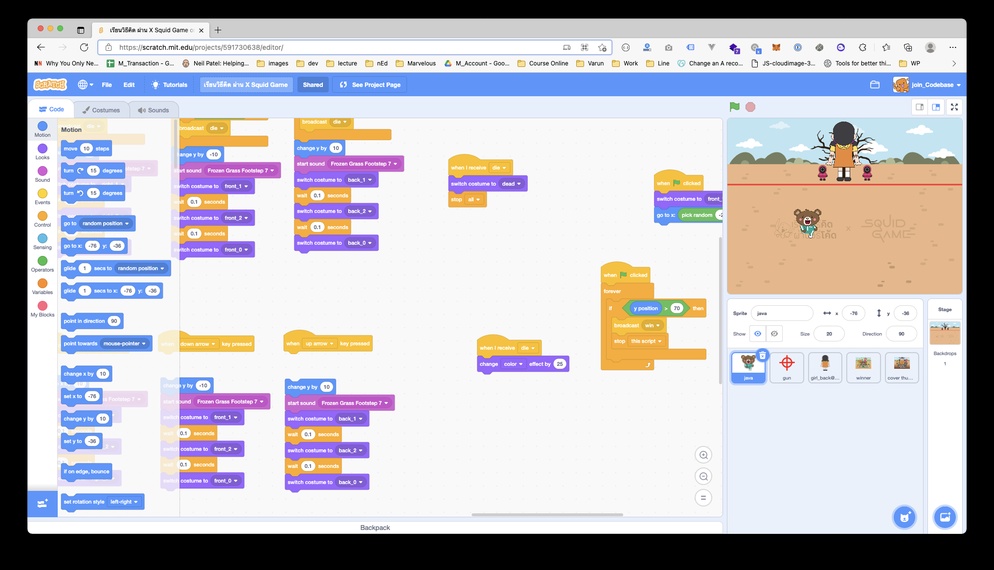Click See Project Page button
The height and width of the screenshot is (570, 994).
[x=370, y=84]
